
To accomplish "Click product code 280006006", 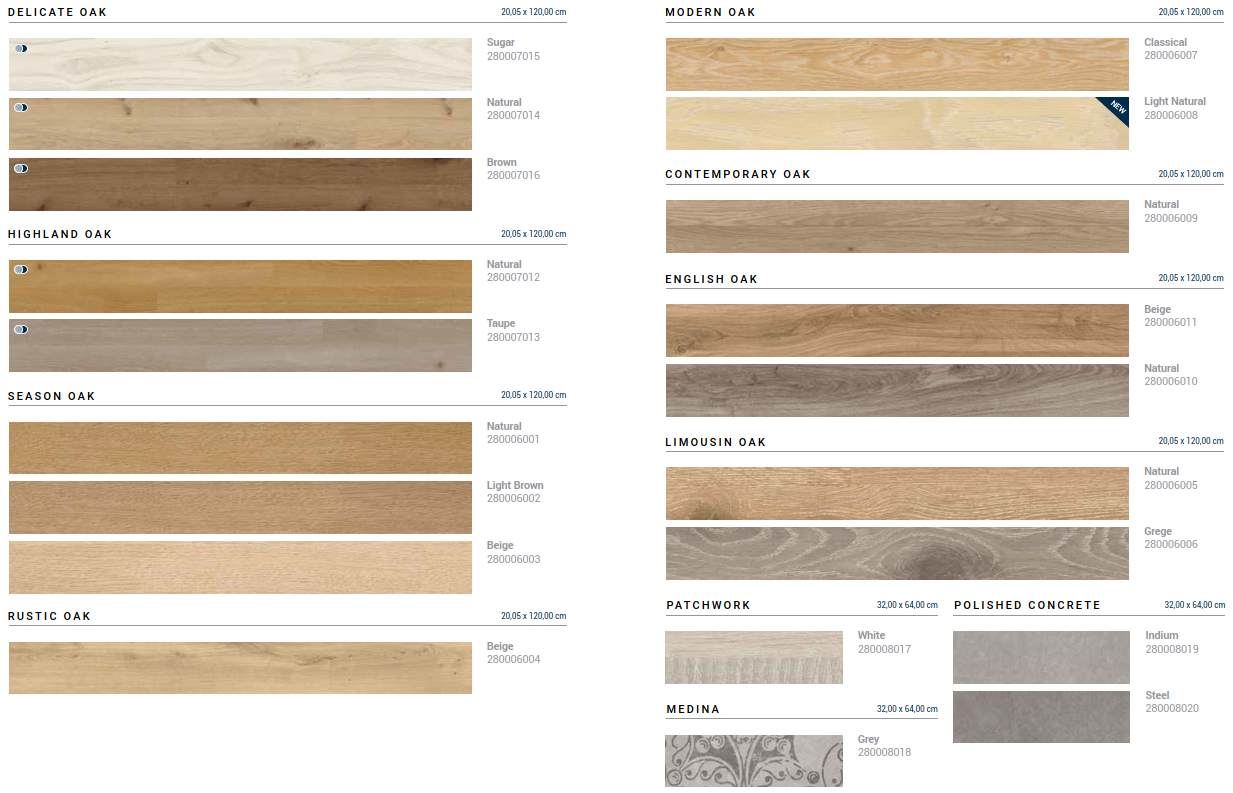I will [x=1171, y=544].
